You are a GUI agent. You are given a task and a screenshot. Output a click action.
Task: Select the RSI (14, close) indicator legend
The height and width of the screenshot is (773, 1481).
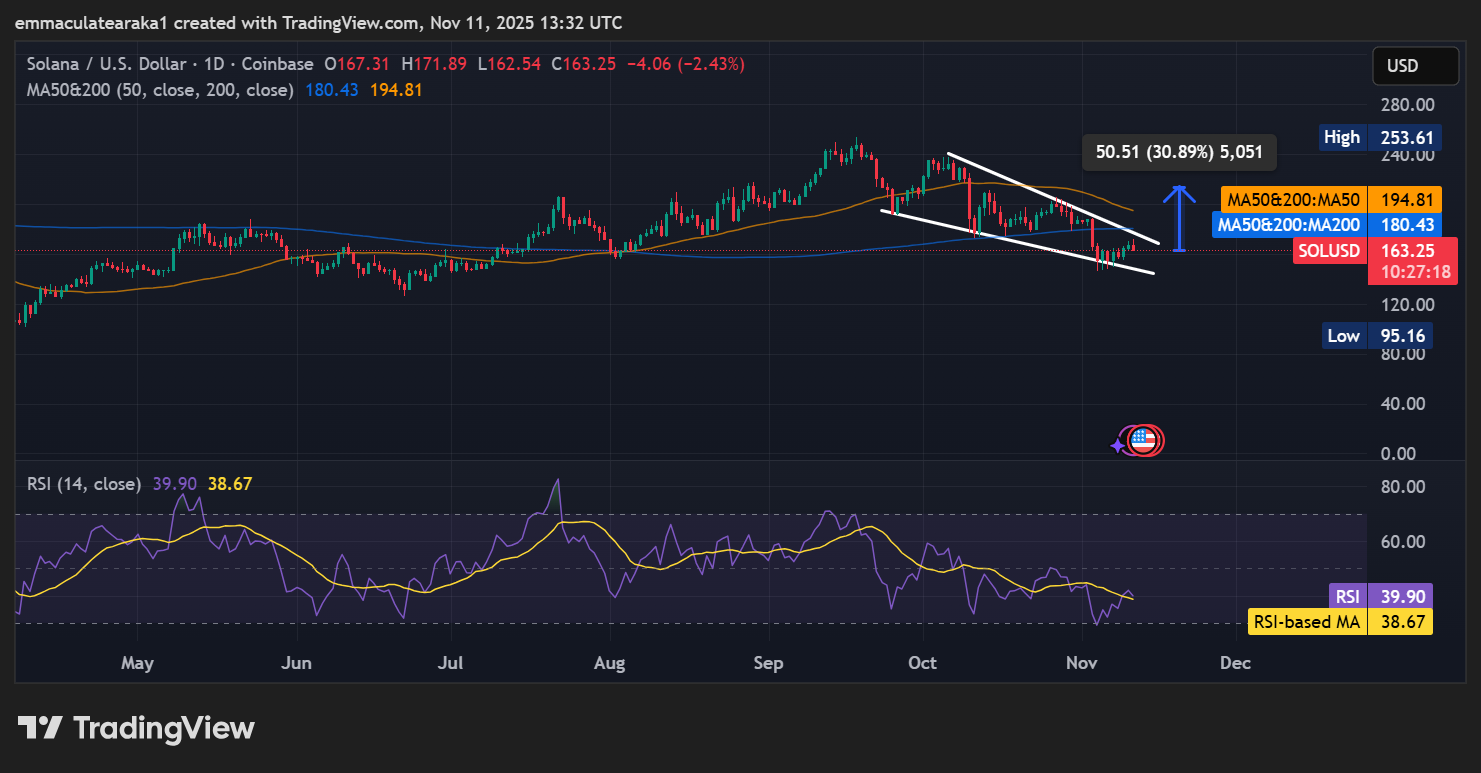click(84, 484)
